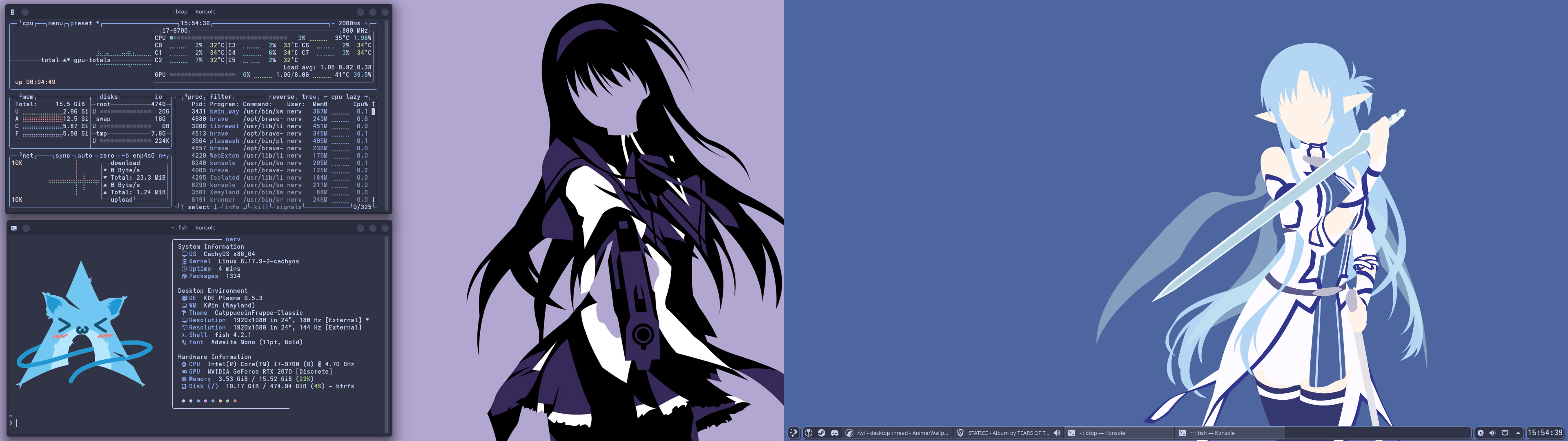1568x441 pixels.
Task: Open the btop menu
Action: pos(56,24)
